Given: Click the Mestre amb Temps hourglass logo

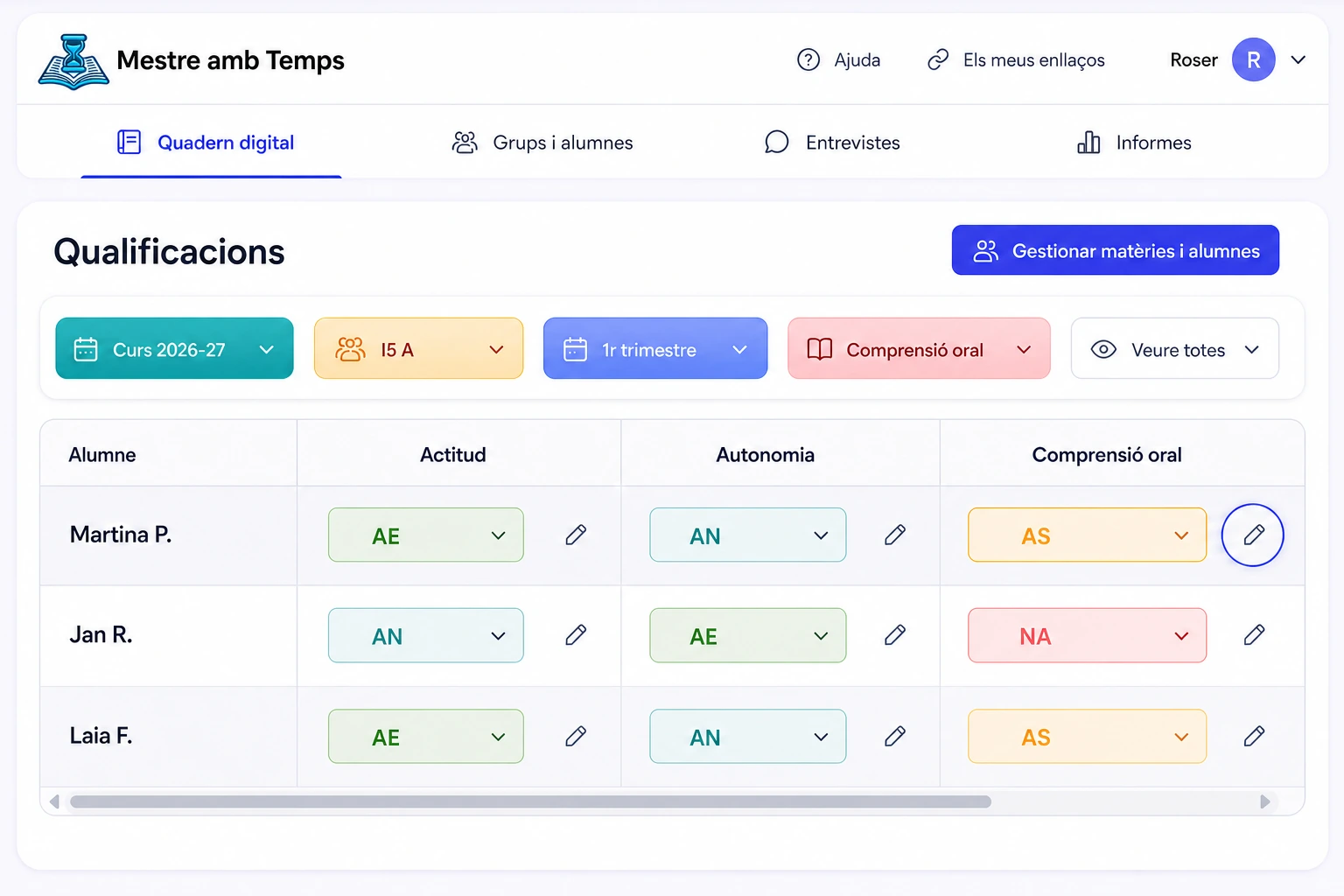Looking at the screenshot, I should coord(73,61).
